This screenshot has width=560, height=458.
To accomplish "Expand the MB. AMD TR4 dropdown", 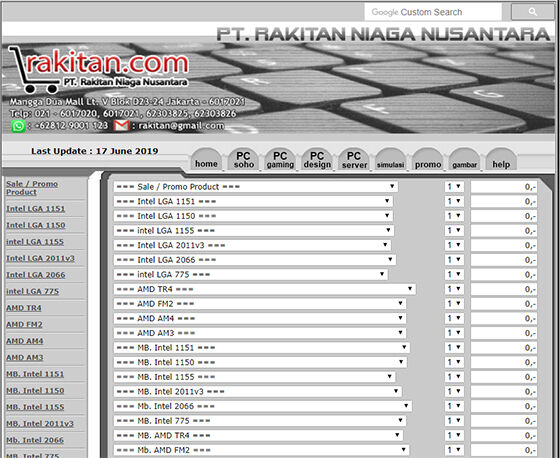I will click(258, 435).
